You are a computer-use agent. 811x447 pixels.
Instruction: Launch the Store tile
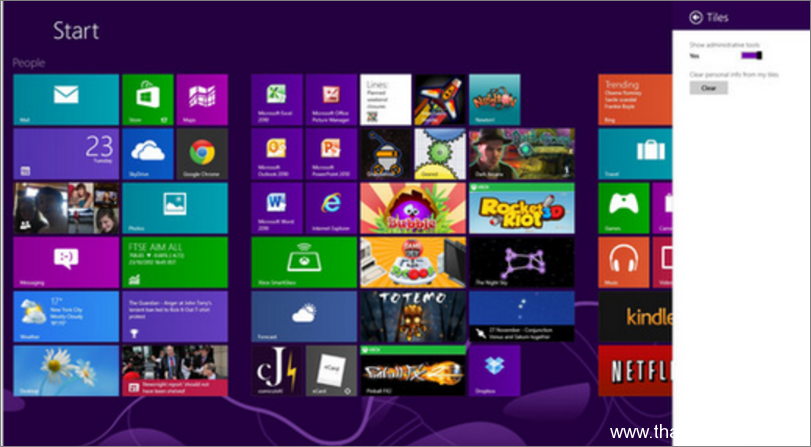(x=147, y=99)
